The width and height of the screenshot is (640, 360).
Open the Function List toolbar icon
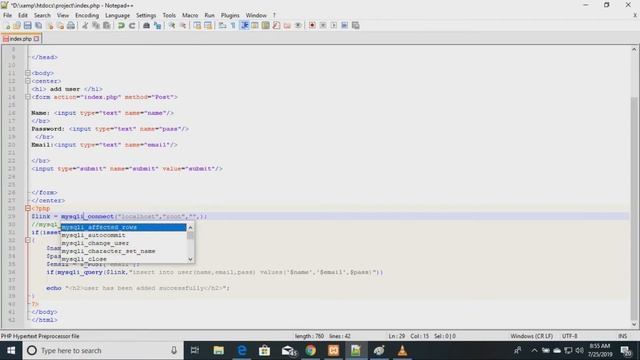pos(276,26)
